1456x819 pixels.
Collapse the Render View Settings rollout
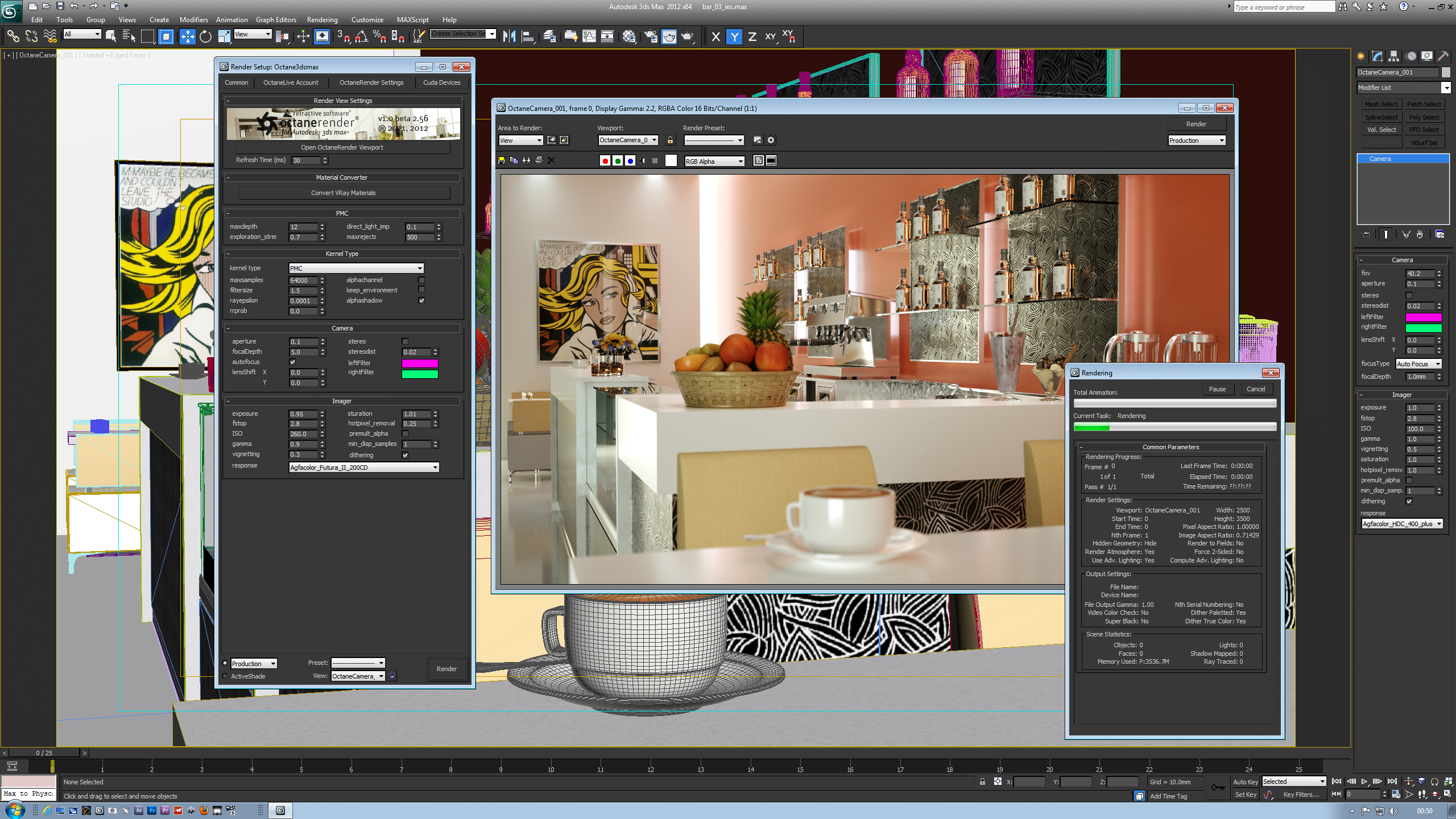(x=343, y=101)
